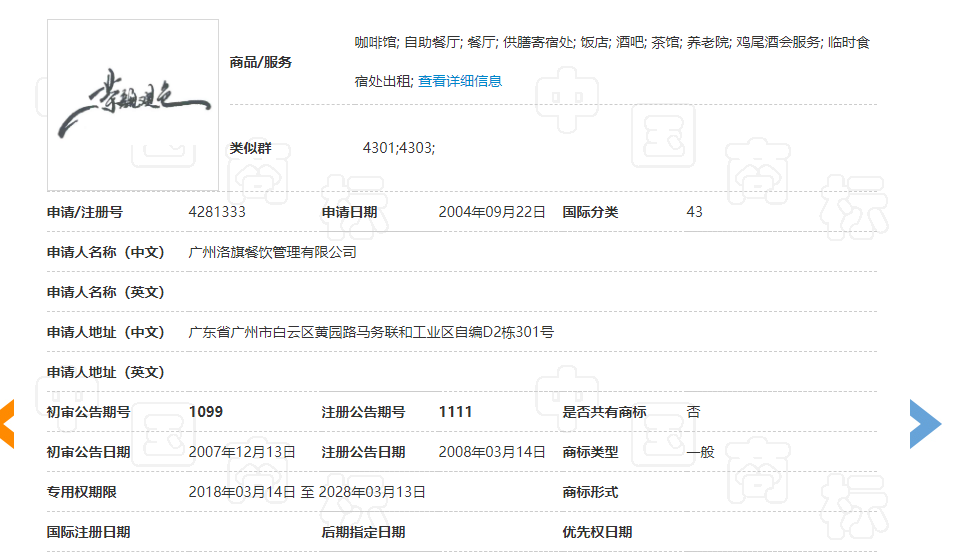Click the exclusive rights period 2018年03月14日 至 2028年03月13日

coord(307,492)
